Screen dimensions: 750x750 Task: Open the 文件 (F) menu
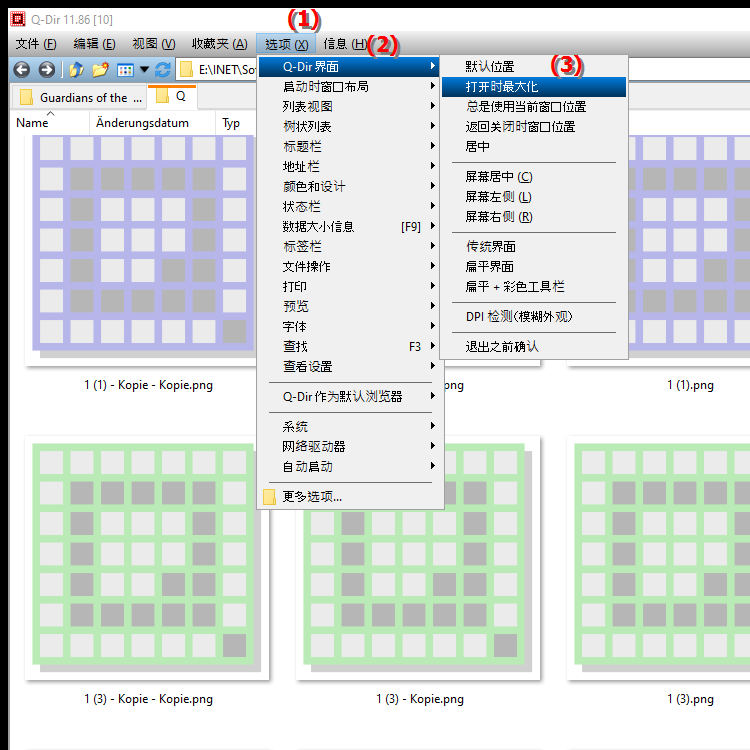(36, 44)
